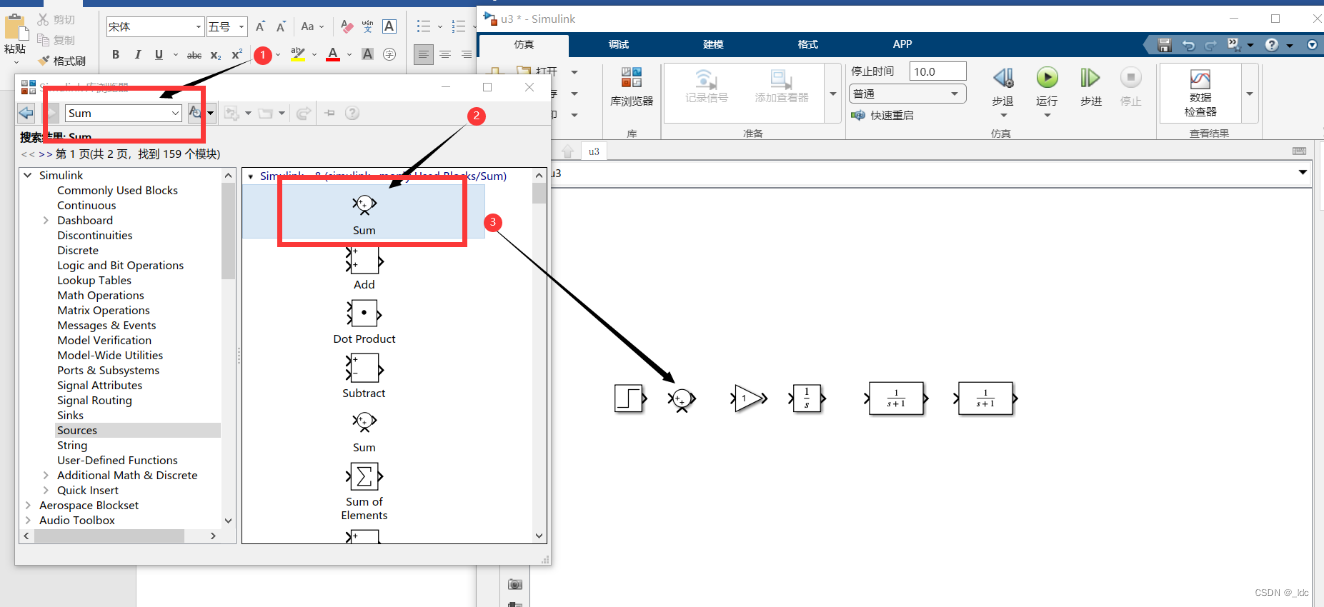Image resolution: width=1324 pixels, height=607 pixels.
Task: Select Continuous in library tree
Action: point(86,206)
